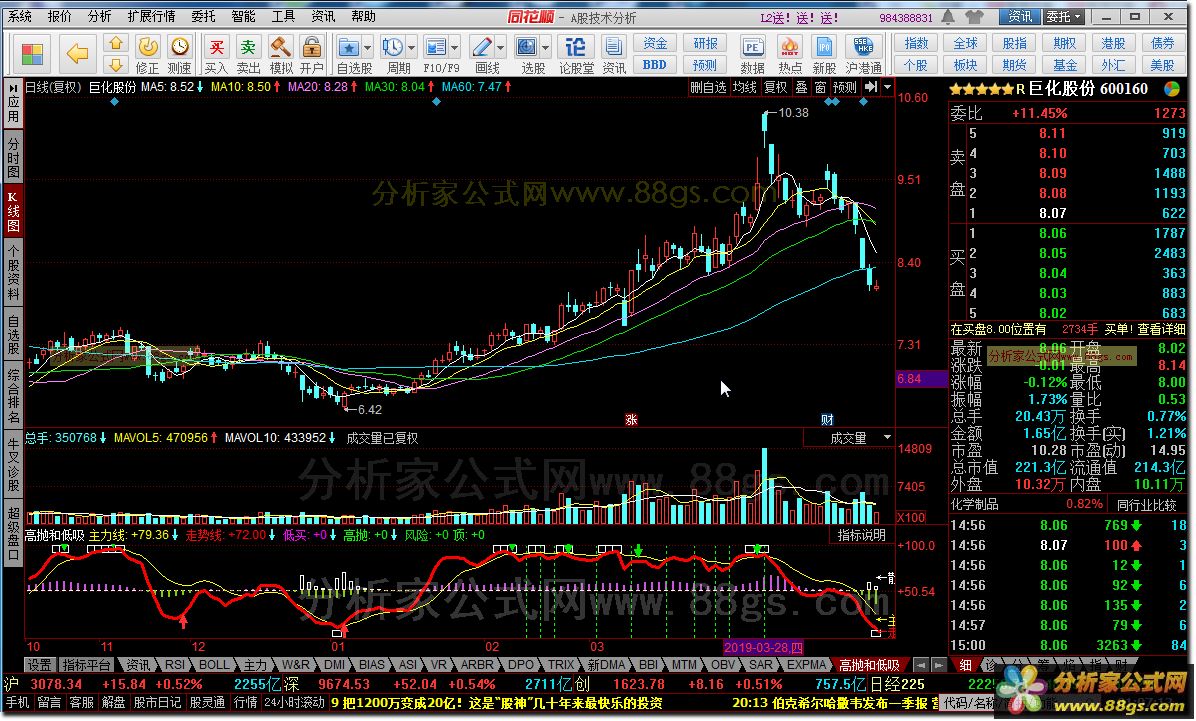Select the 画线 pencil tool
The height and width of the screenshot is (721, 1196).
point(481,48)
